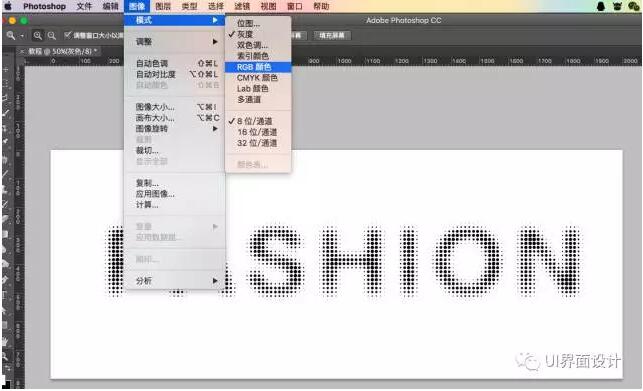643x391 pixels.
Task: Choose RGB 颜色 mode
Action: [x=258, y=67]
